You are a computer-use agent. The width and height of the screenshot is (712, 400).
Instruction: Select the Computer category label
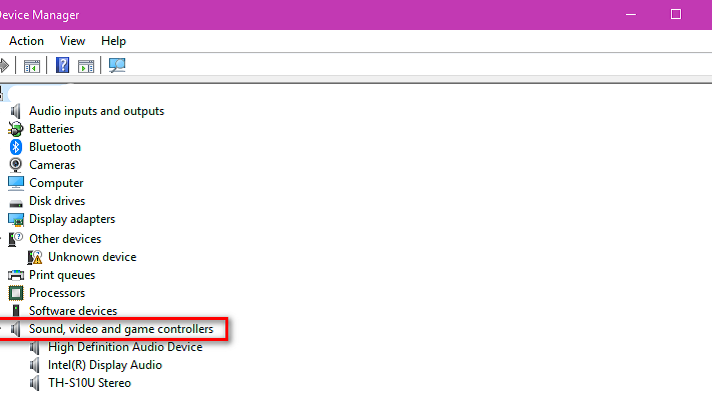click(x=56, y=183)
